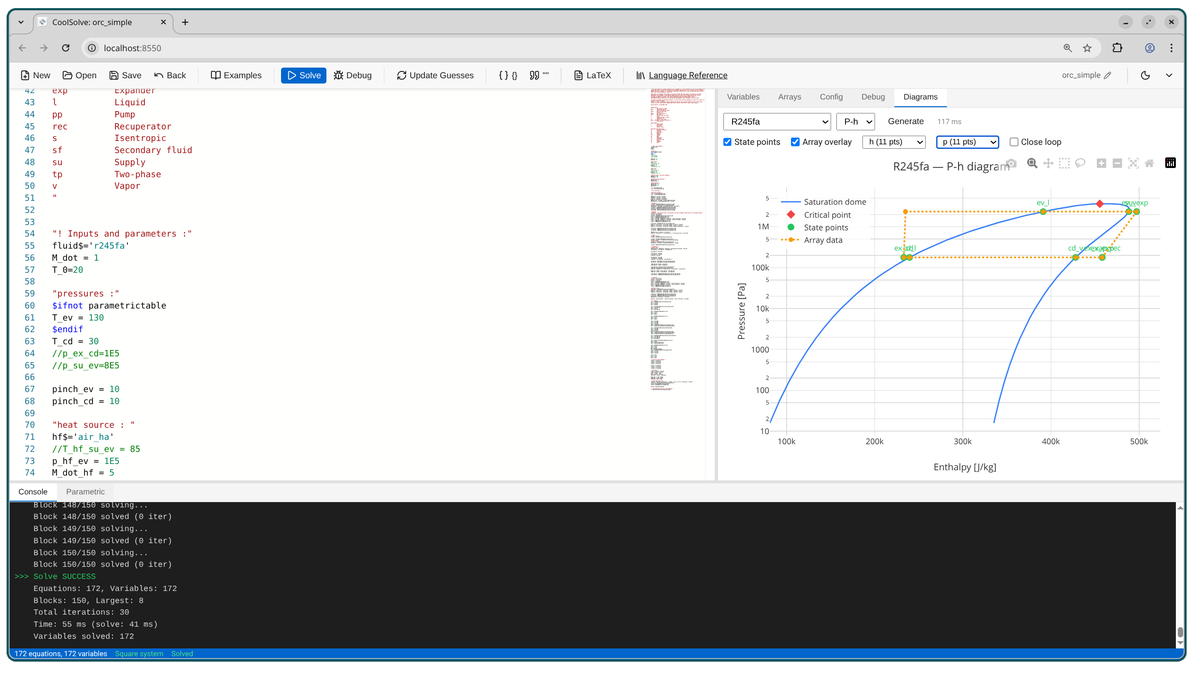Click the plot Zoom in plus icon

pyautogui.click(x=1101, y=163)
